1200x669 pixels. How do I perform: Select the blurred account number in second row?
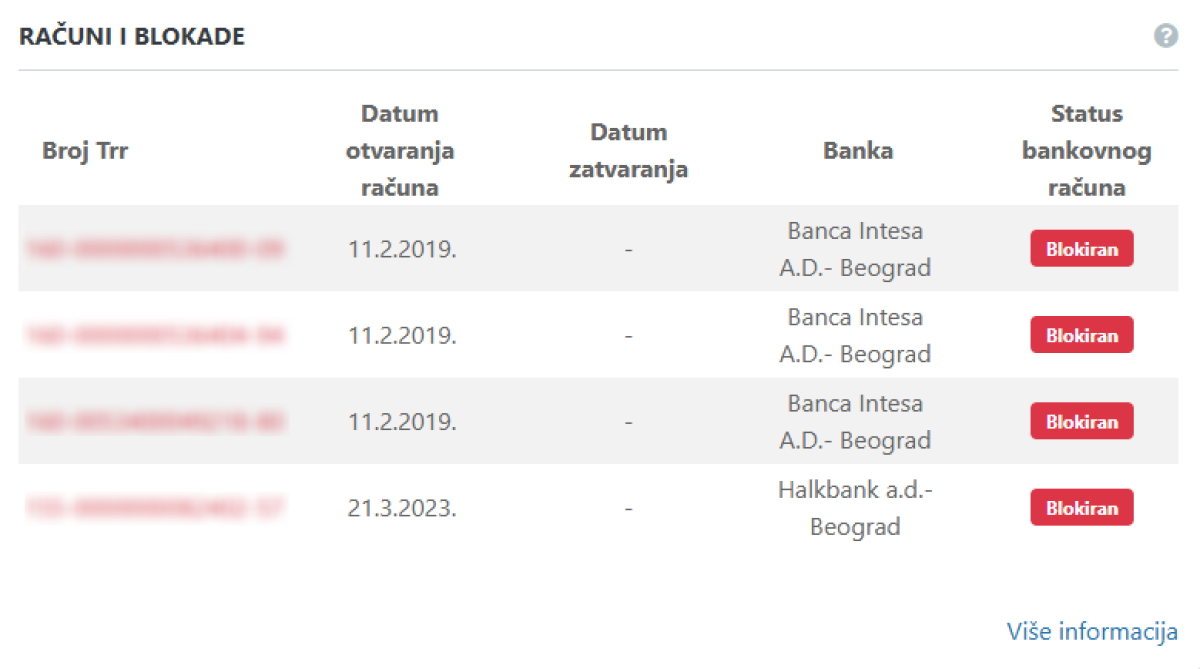(x=154, y=335)
